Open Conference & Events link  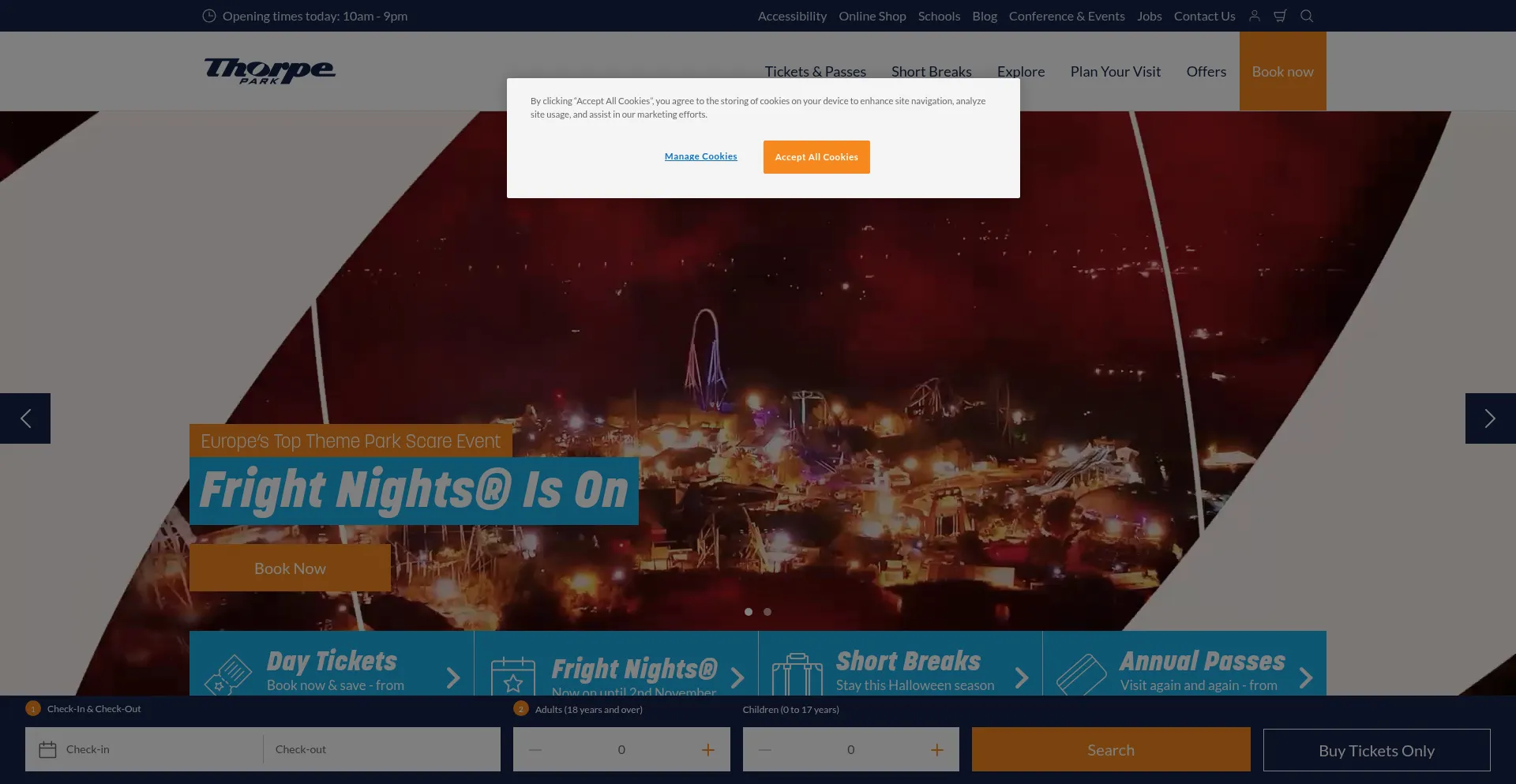click(1067, 16)
